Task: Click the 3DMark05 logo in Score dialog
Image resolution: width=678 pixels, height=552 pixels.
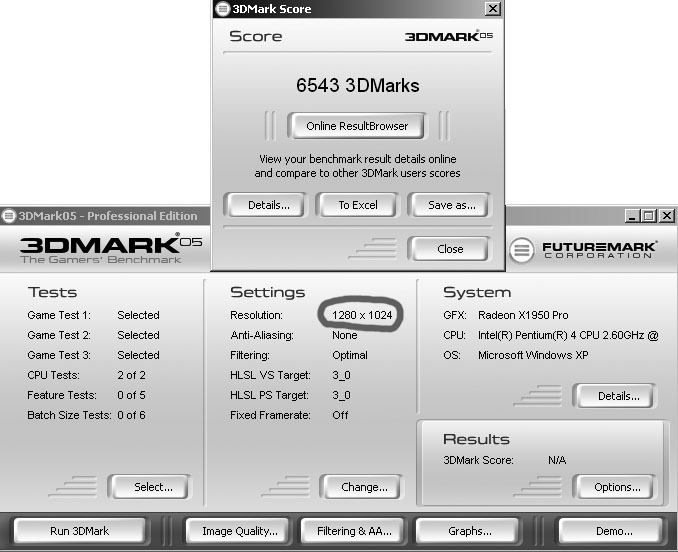Action: (x=448, y=36)
